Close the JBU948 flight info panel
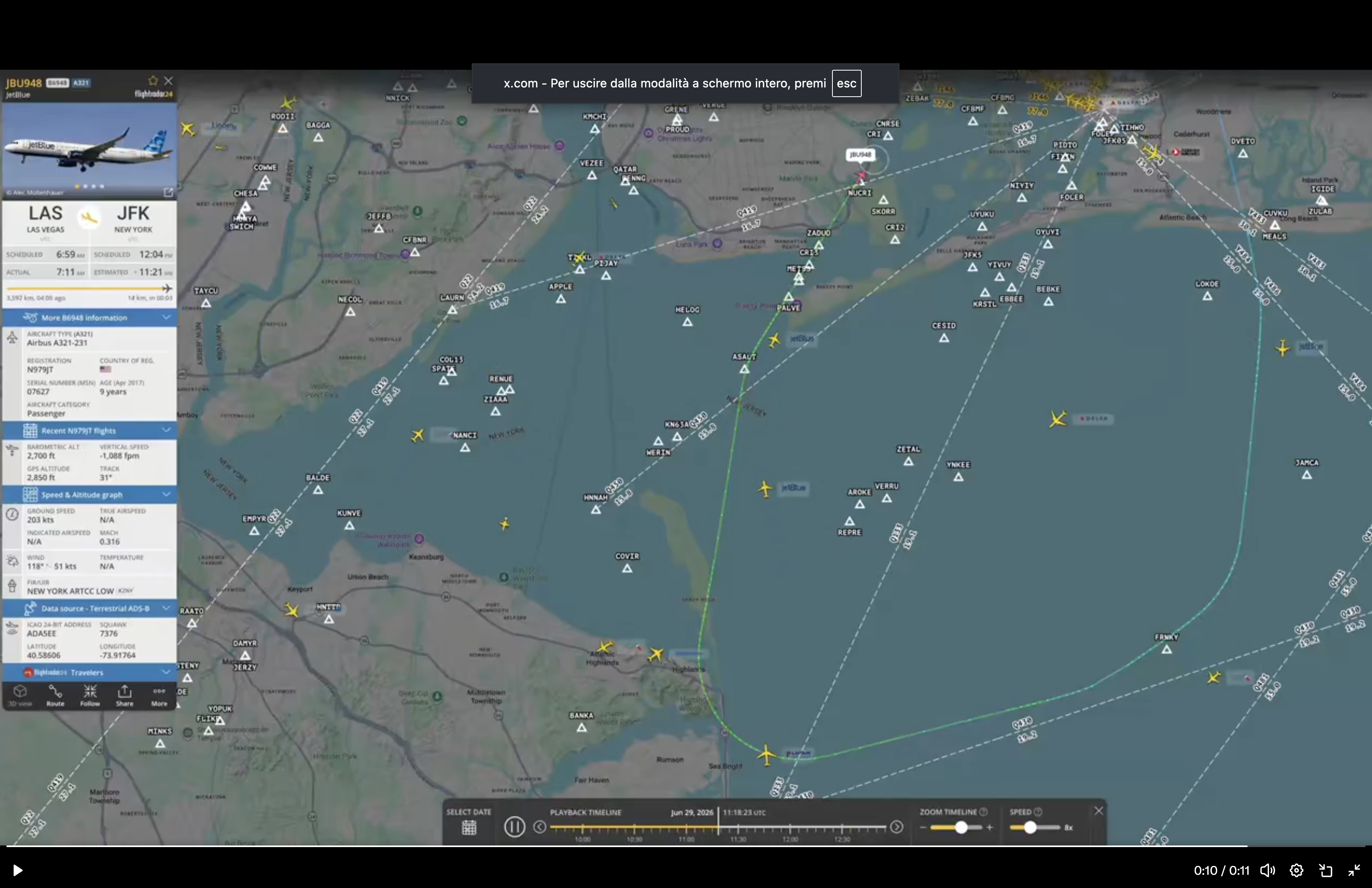The width and height of the screenshot is (1372, 888). pos(168,81)
